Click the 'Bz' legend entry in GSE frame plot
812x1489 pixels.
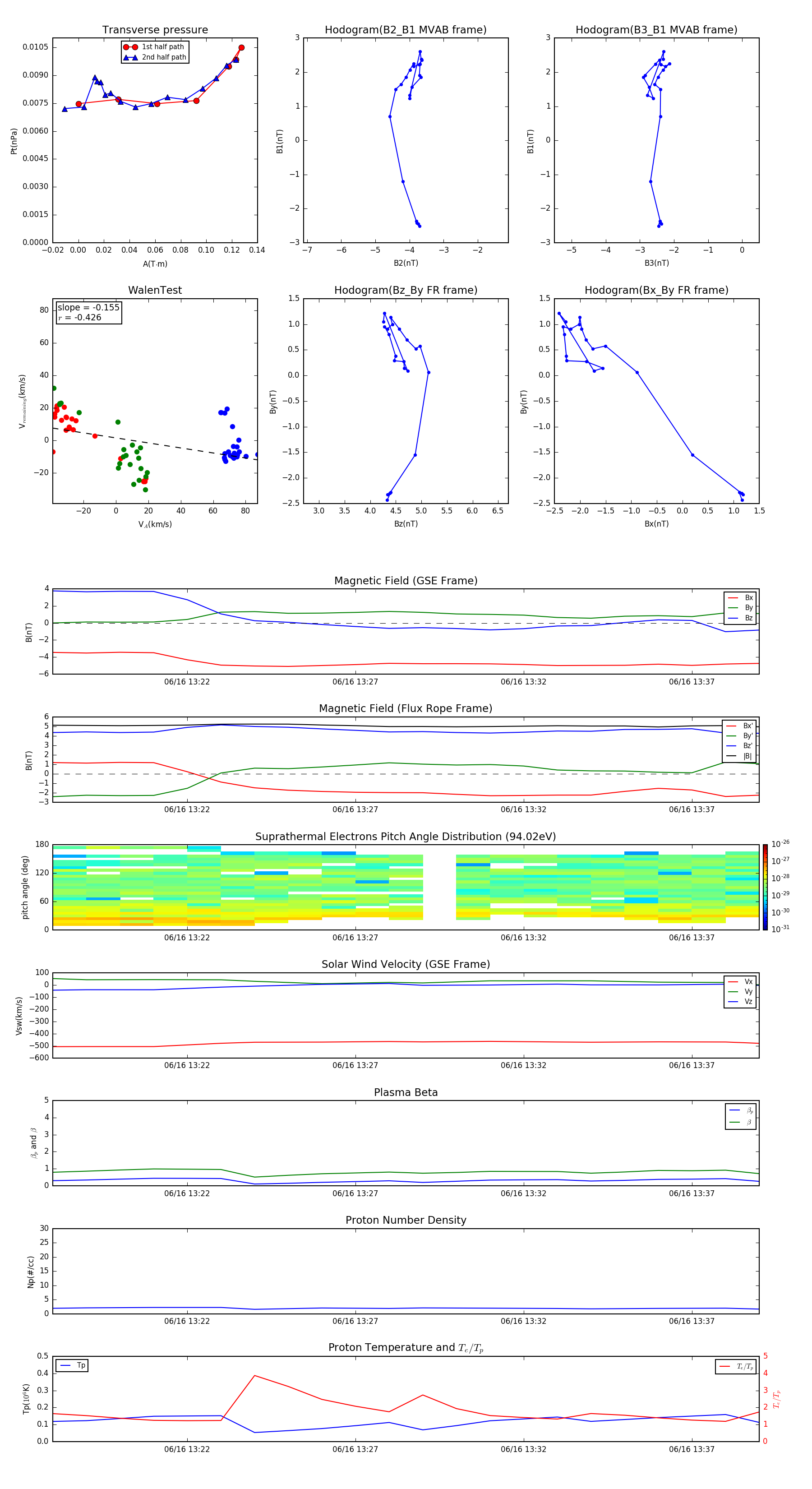coord(741,618)
